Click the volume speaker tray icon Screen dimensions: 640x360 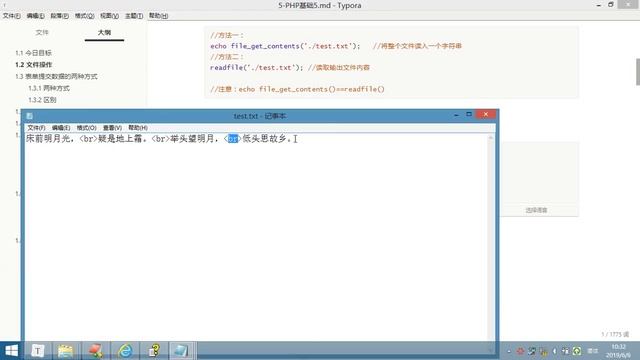tap(554, 351)
